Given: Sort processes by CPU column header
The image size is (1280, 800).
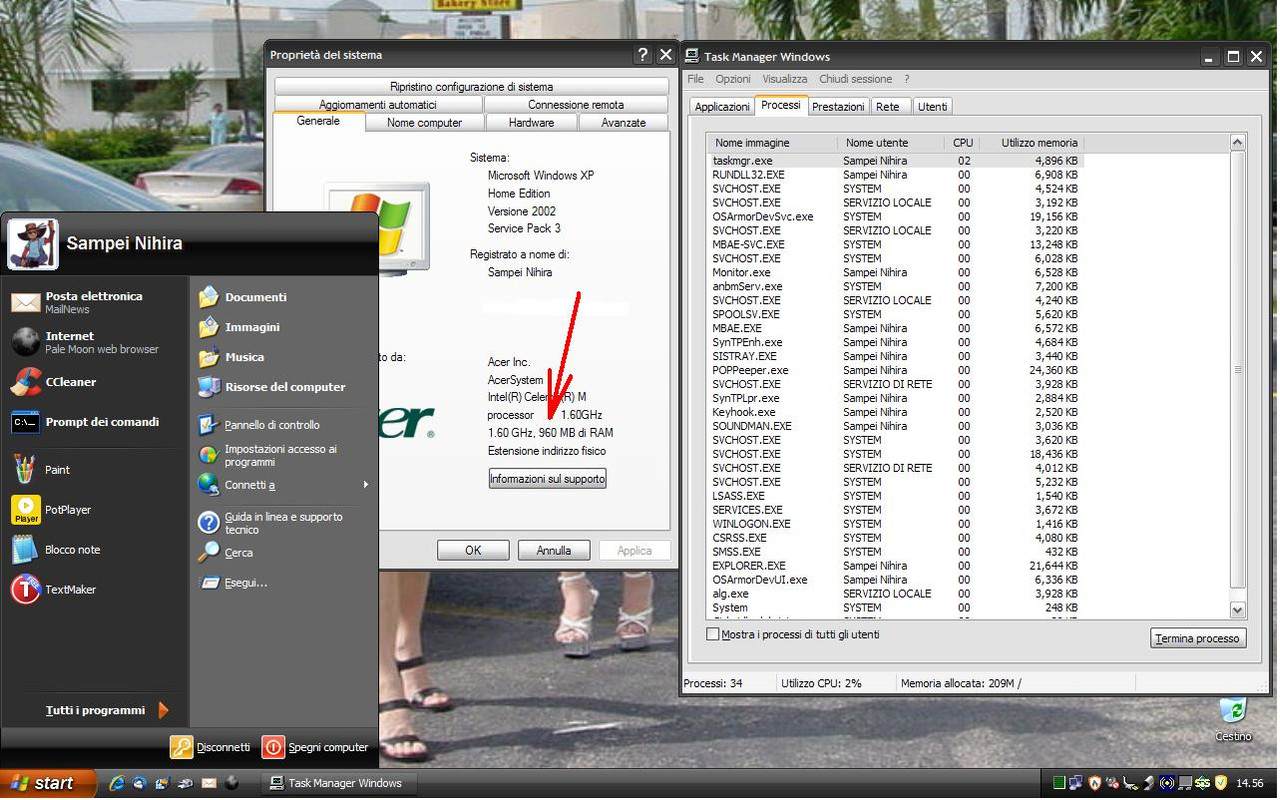Looking at the screenshot, I should tap(962, 143).
